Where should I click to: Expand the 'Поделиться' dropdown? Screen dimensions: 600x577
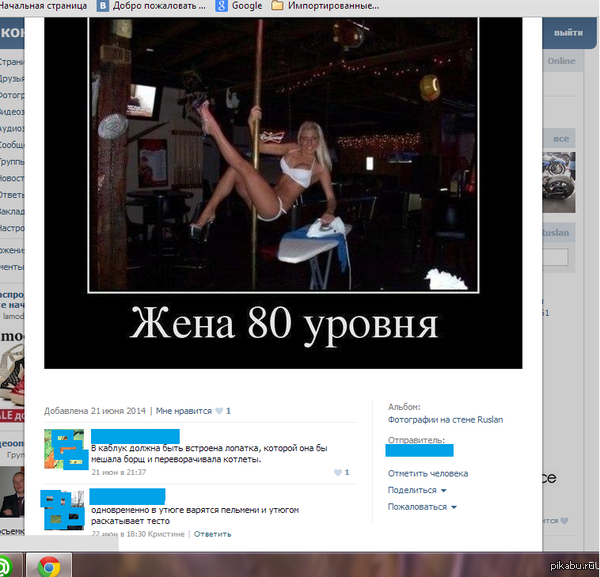(416, 490)
